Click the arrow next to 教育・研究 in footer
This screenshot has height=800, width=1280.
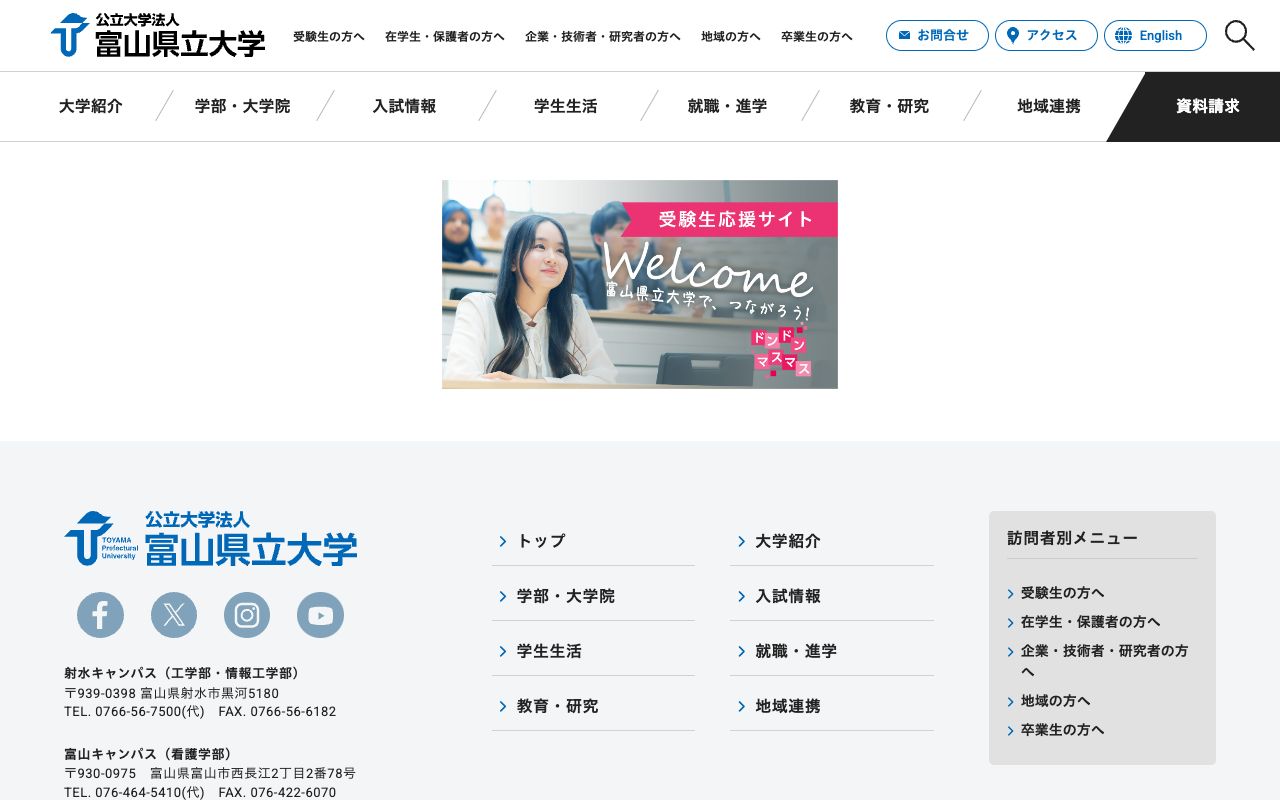(x=503, y=705)
